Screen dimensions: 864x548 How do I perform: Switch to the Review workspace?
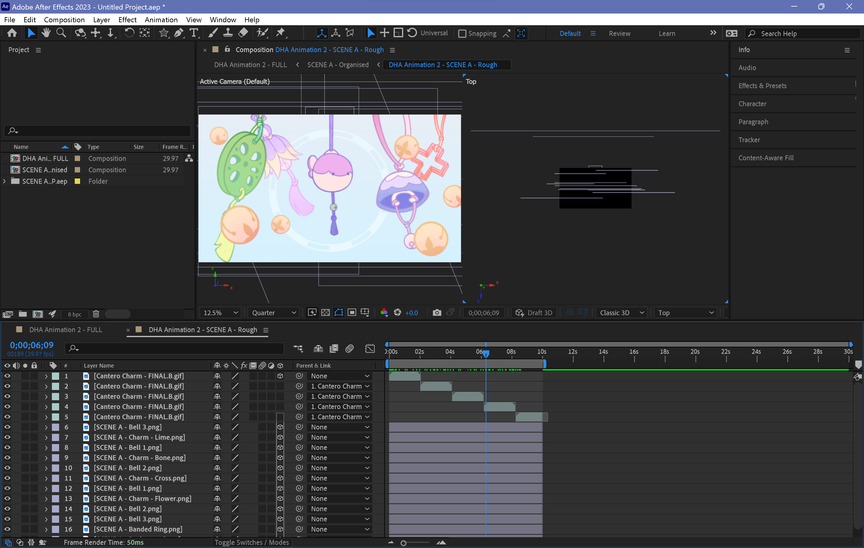(x=619, y=34)
